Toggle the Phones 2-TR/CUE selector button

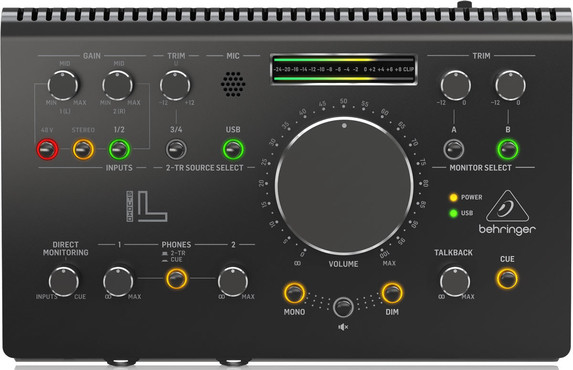177,279
